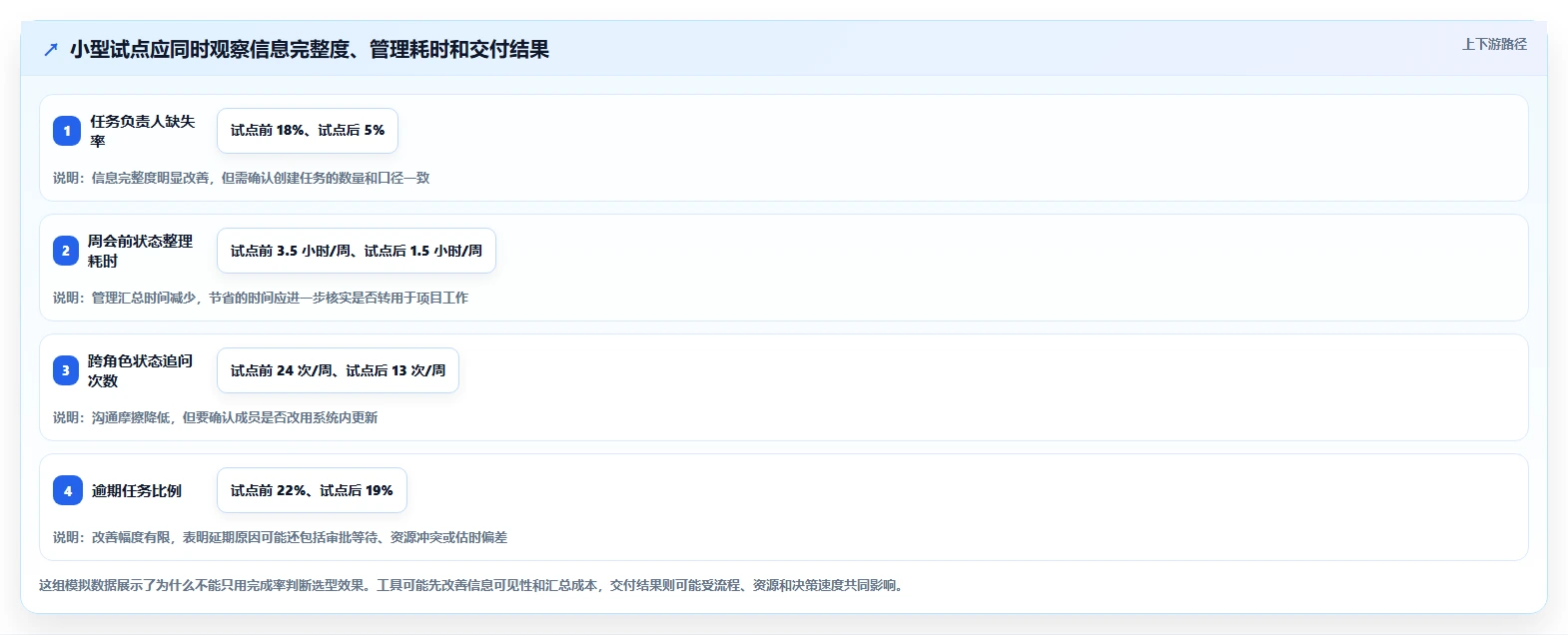The image size is (1568, 635).
Task: Click the note about 管理汇总时间减少
Action: (x=261, y=298)
